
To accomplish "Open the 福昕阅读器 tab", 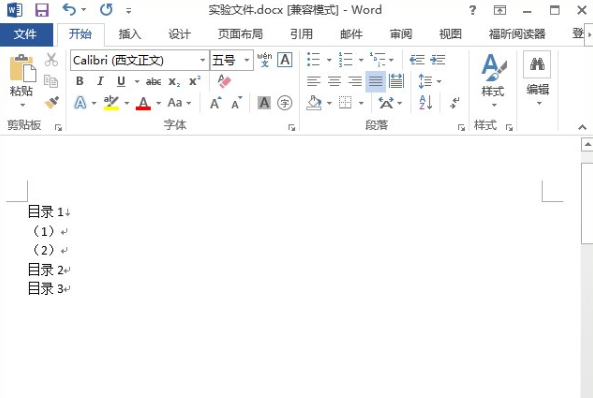I will tap(517, 34).
